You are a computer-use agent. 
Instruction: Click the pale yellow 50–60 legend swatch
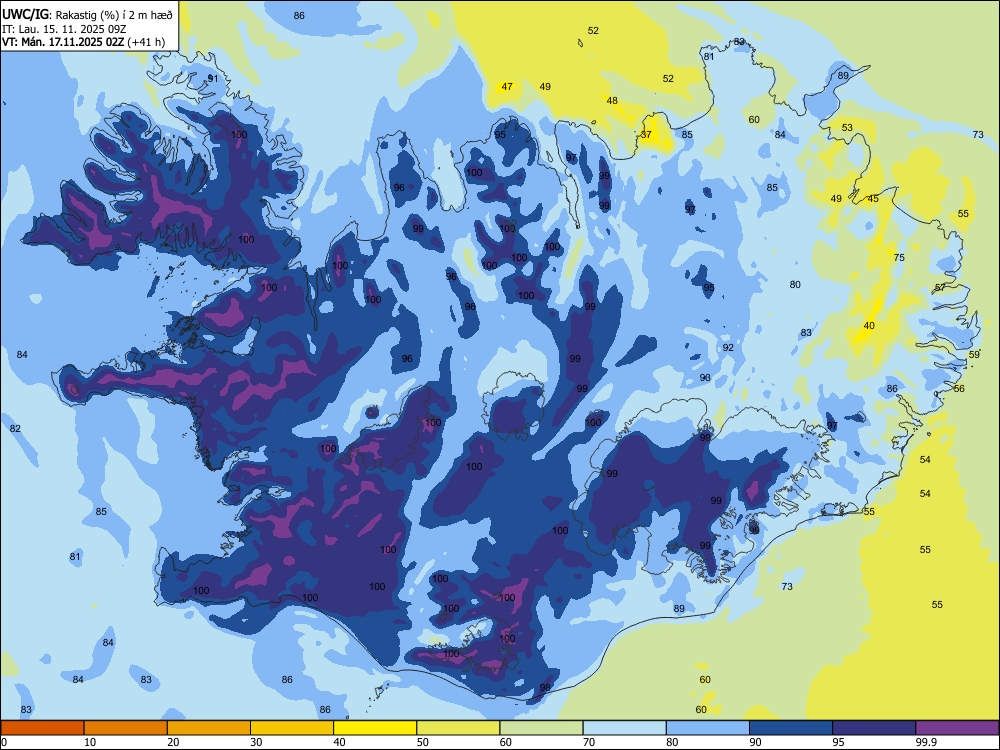[458, 728]
